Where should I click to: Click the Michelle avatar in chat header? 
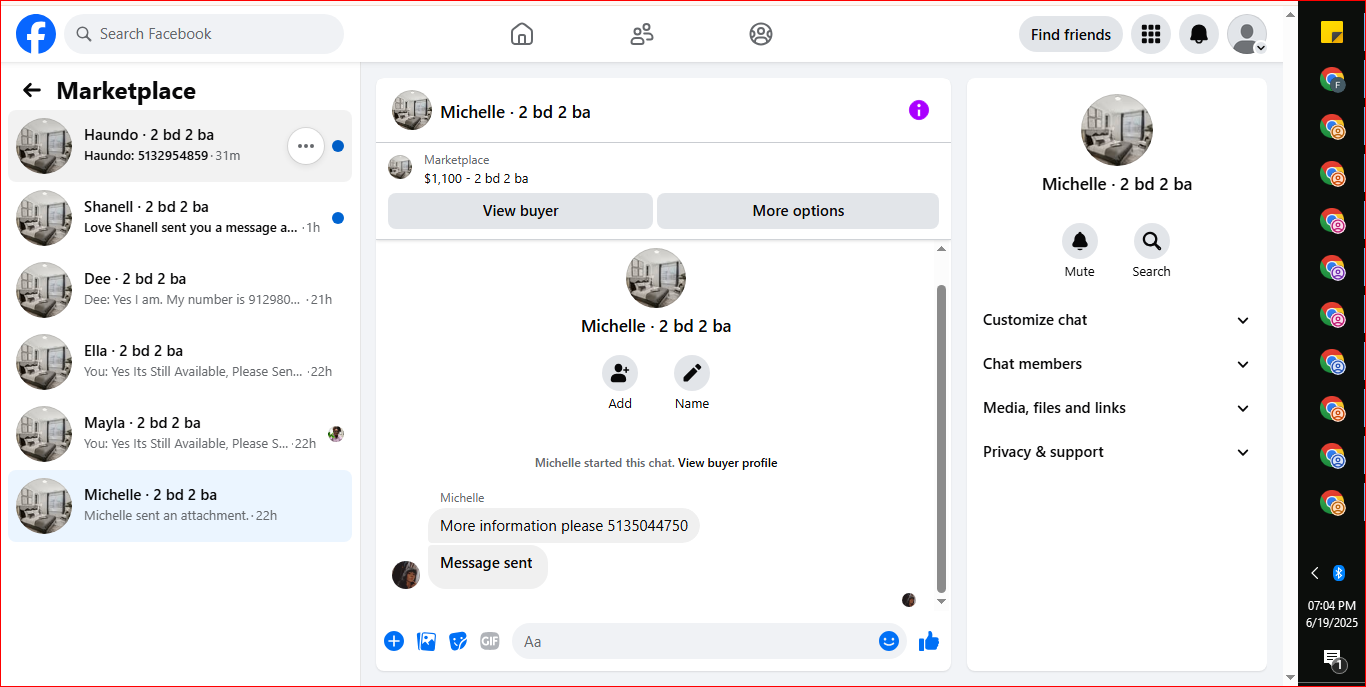pos(412,110)
